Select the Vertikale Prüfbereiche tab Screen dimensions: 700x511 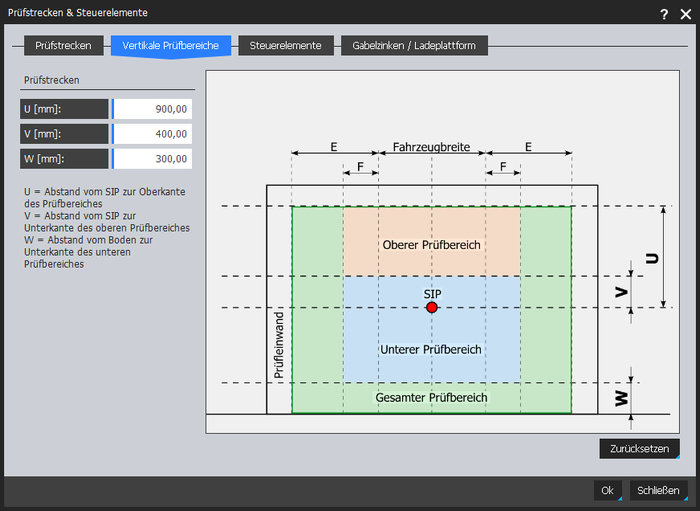point(171,46)
